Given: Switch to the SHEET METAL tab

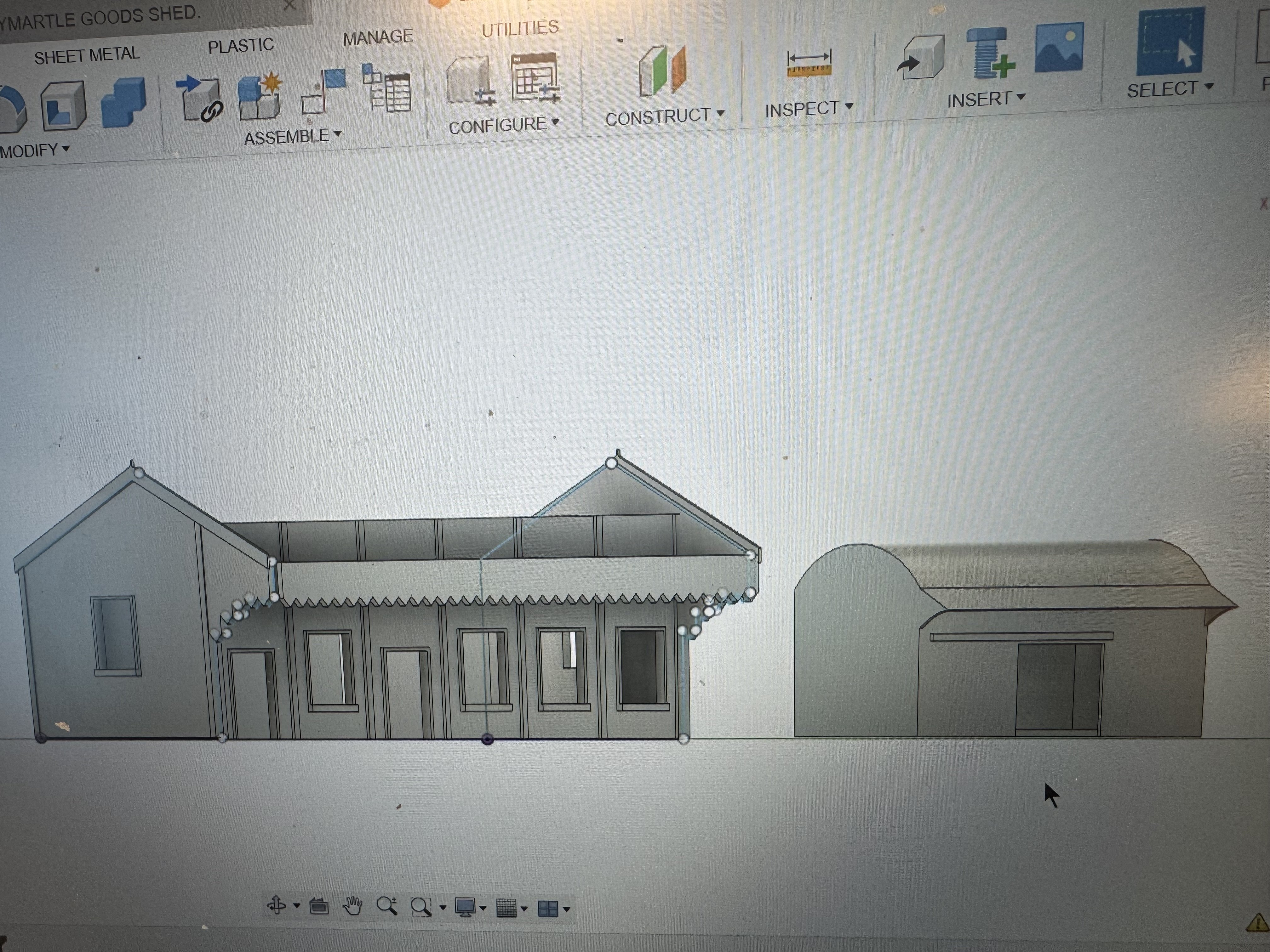Looking at the screenshot, I should 87,56.
